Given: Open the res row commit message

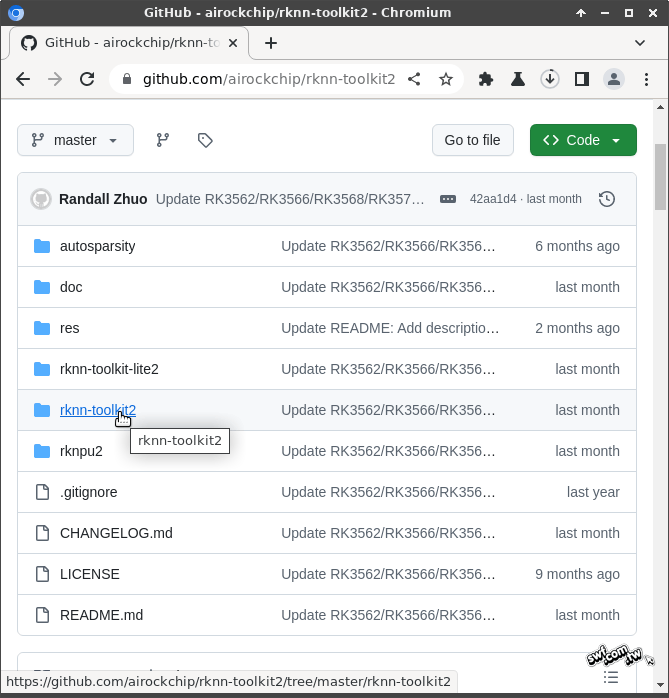Looking at the screenshot, I should [390, 328].
